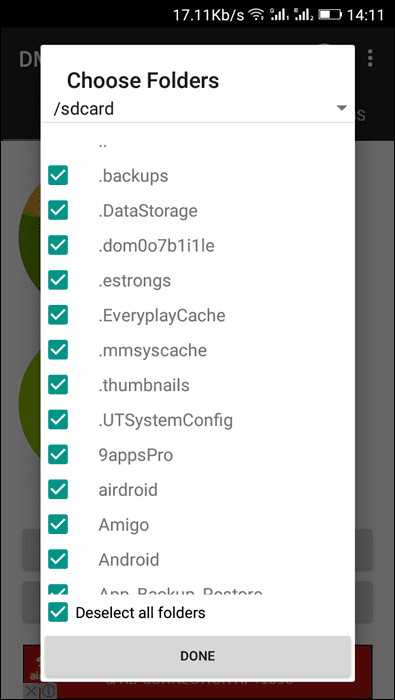This screenshot has height=700, width=395.
Task: Open the 9appsPro folder
Action: coord(136,455)
